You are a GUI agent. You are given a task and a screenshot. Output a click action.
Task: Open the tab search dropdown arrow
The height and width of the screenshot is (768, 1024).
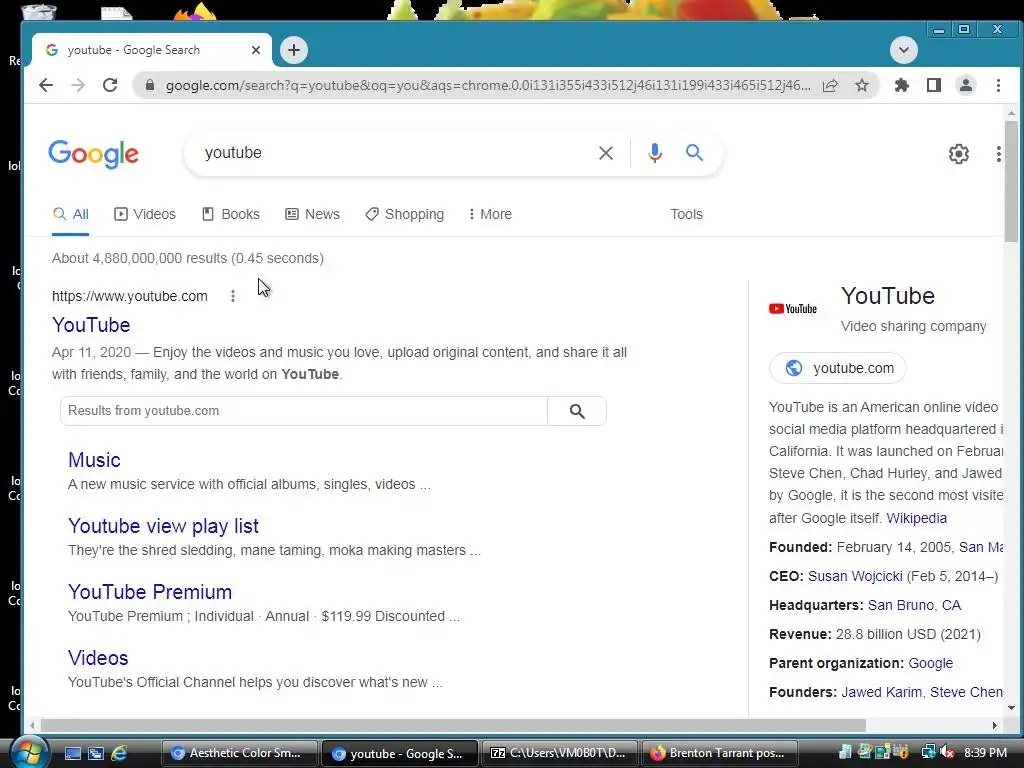tap(904, 50)
